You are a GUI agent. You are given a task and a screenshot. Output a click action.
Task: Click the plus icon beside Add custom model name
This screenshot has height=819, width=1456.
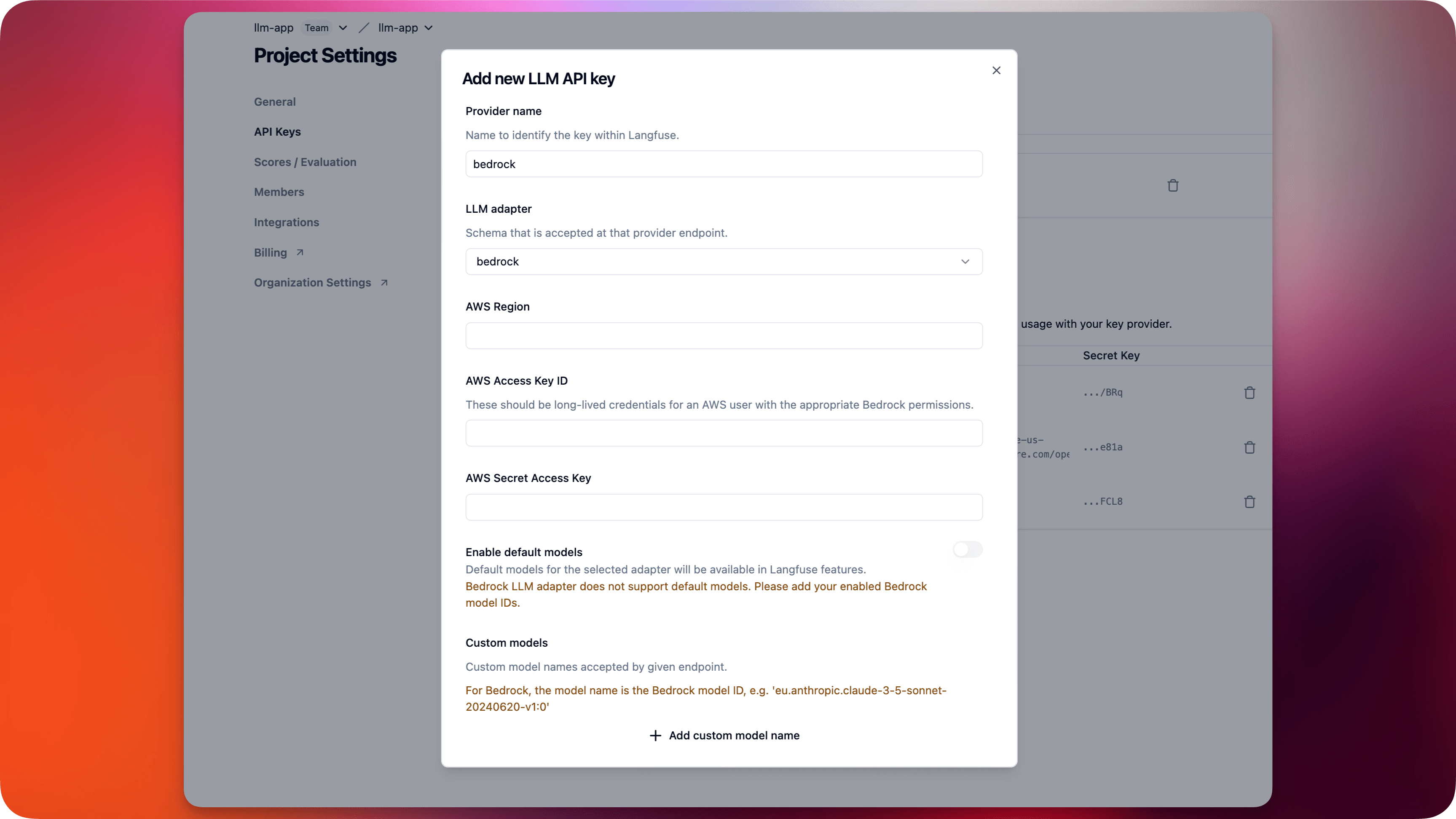point(655,735)
